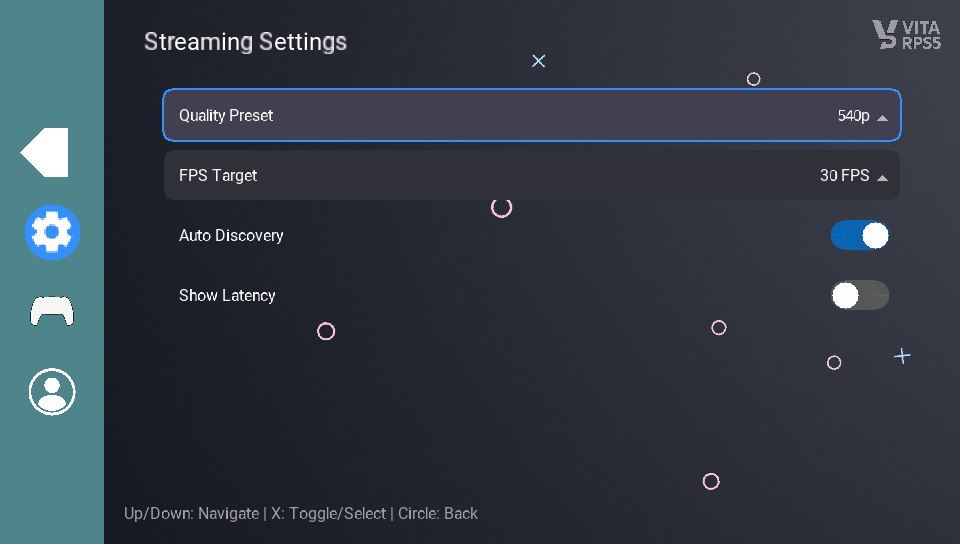Open the user profile icon
This screenshot has height=544, width=960.
coord(52,391)
